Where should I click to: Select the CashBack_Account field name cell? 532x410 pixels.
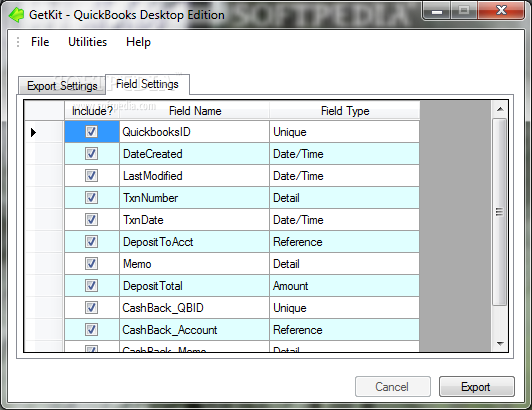pos(194,330)
